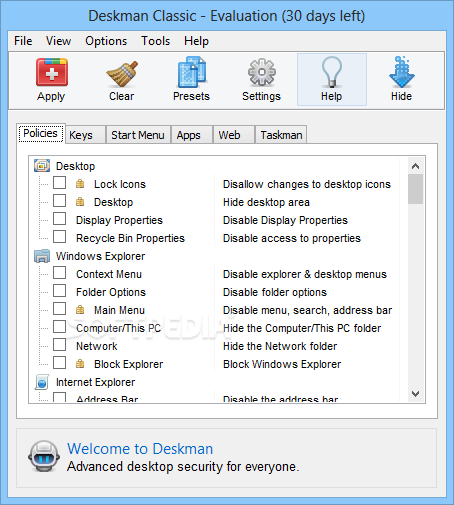The image size is (454, 505).
Task: Select the Internet Explorer tree category
Action: [x=95, y=382]
